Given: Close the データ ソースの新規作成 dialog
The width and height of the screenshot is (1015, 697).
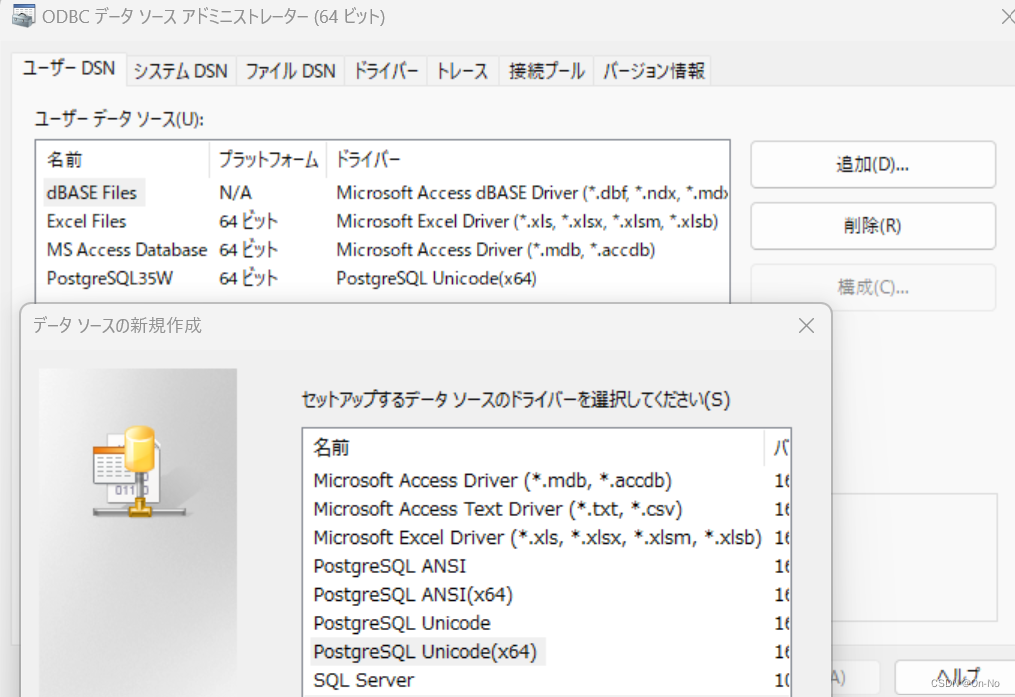Looking at the screenshot, I should point(806,325).
